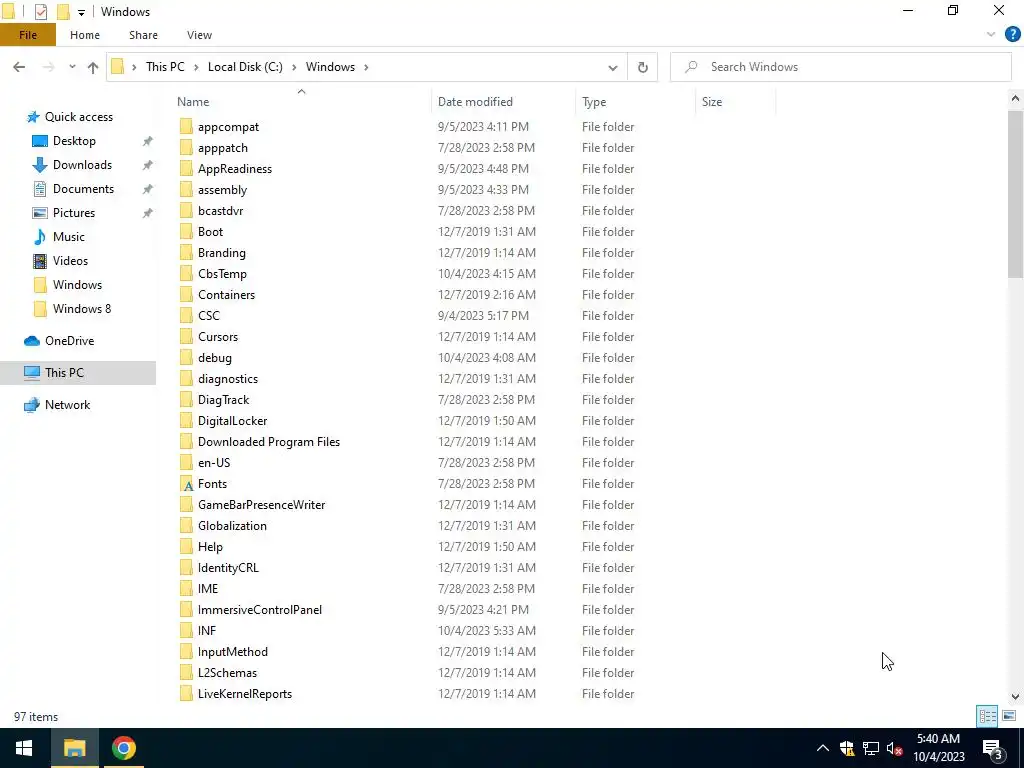
Task: Click chevron after Local Disk (C:) breadcrumb
Action: [294, 67]
